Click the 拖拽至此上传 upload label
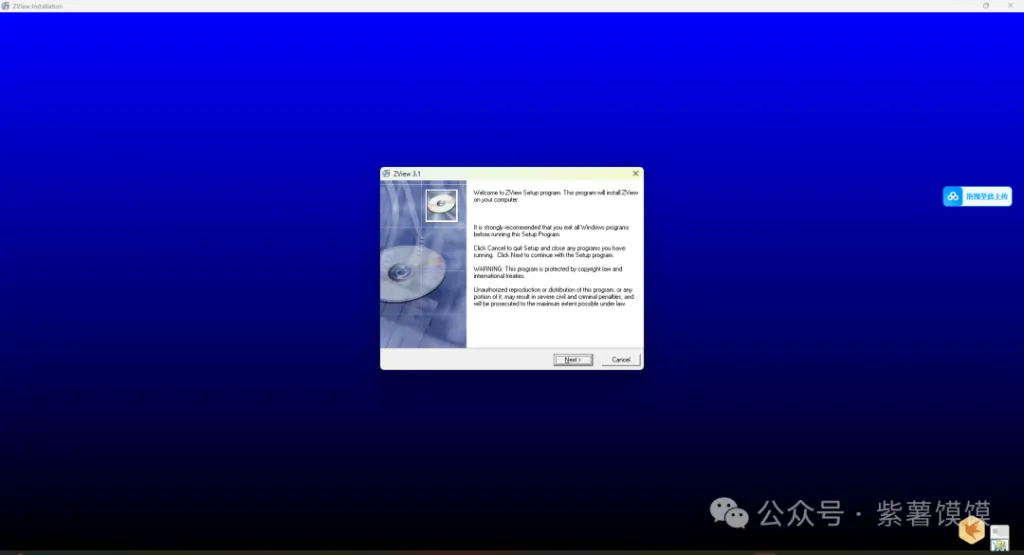The image size is (1024, 555). click(x=987, y=197)
